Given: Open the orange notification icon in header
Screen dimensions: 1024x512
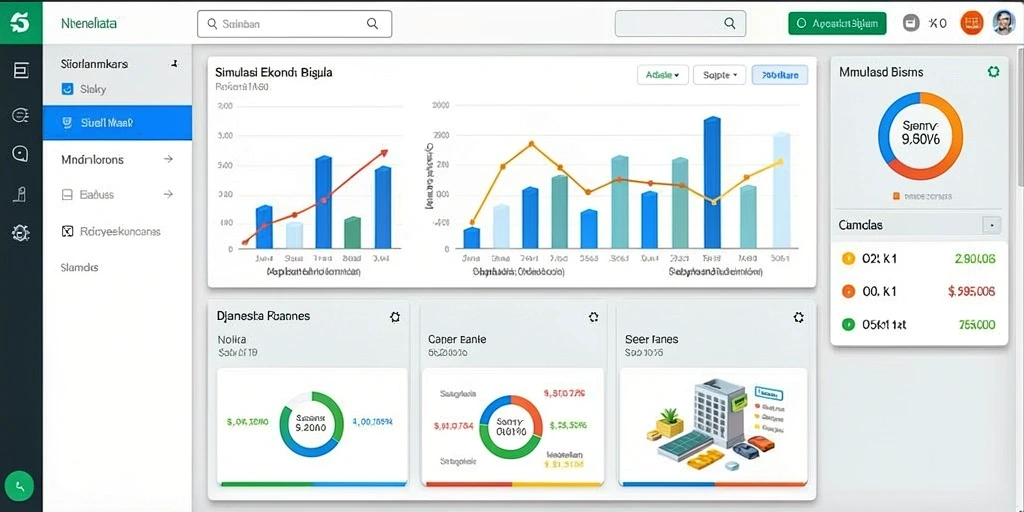Looking at the screenshot, I should tap(972, 24).
